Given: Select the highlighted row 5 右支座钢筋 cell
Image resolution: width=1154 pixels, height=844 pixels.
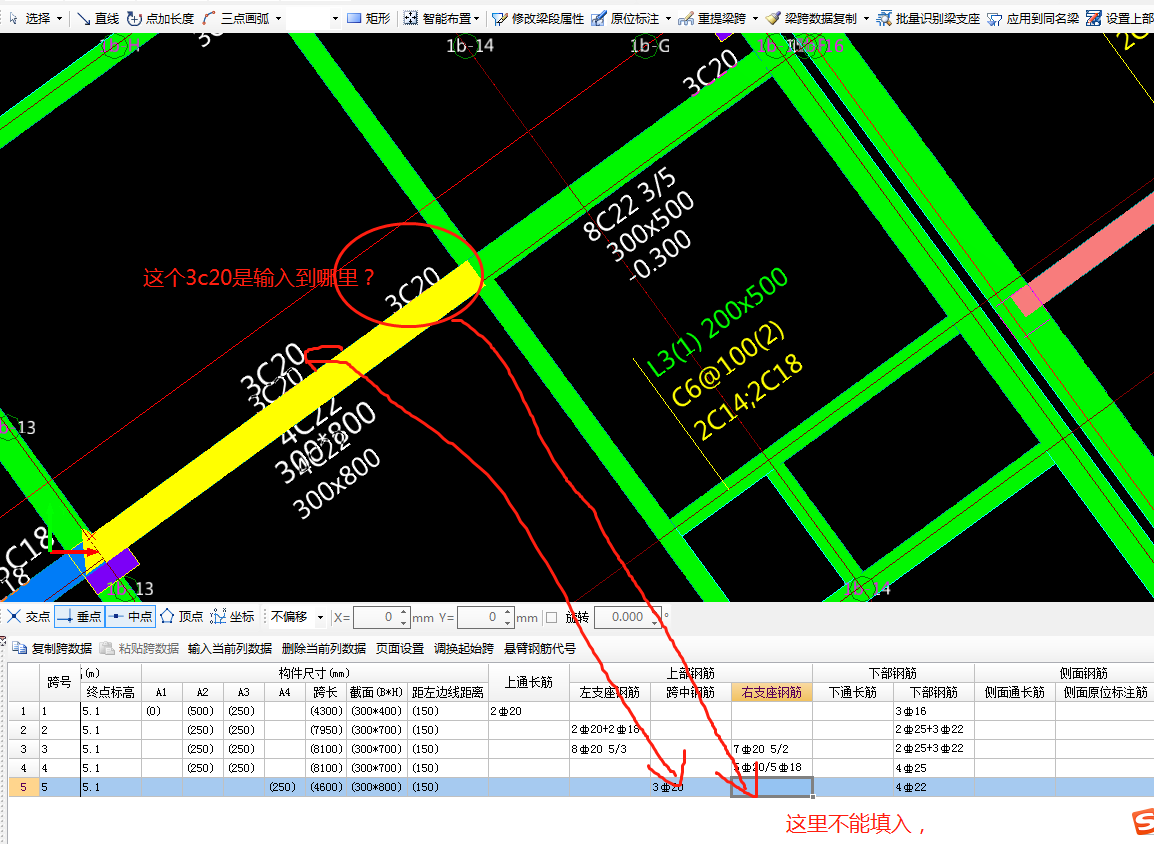Looking at the screenshot, I should 771,787.
